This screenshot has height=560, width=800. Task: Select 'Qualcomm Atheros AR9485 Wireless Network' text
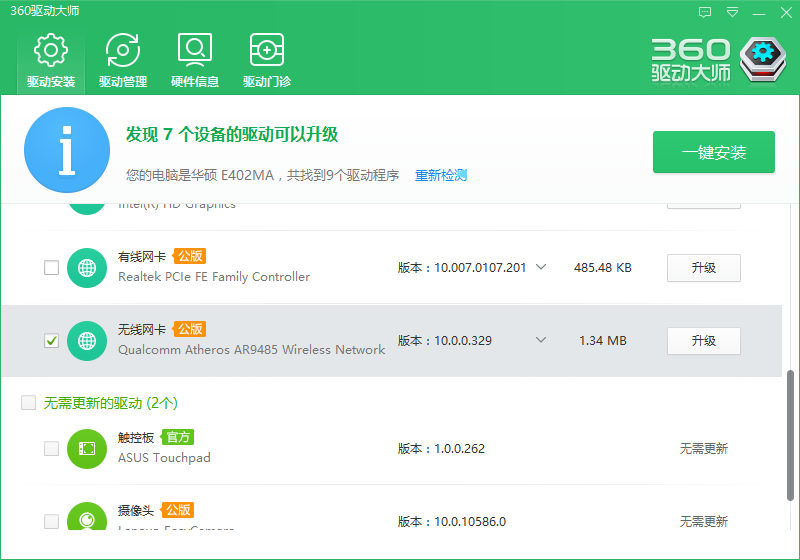pos(252,350)
